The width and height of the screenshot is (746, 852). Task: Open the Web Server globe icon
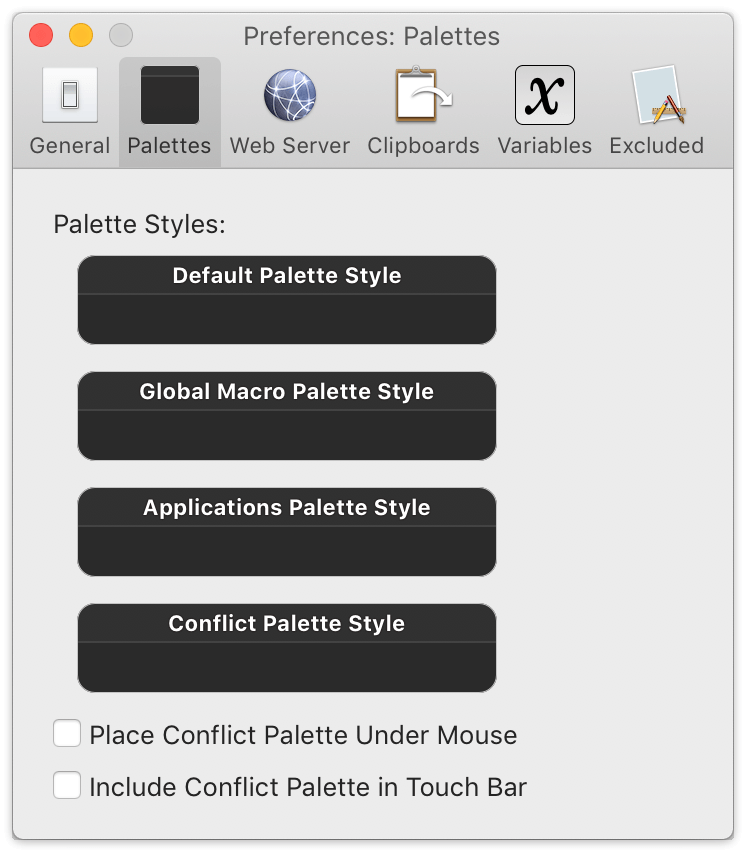[290, 95]
